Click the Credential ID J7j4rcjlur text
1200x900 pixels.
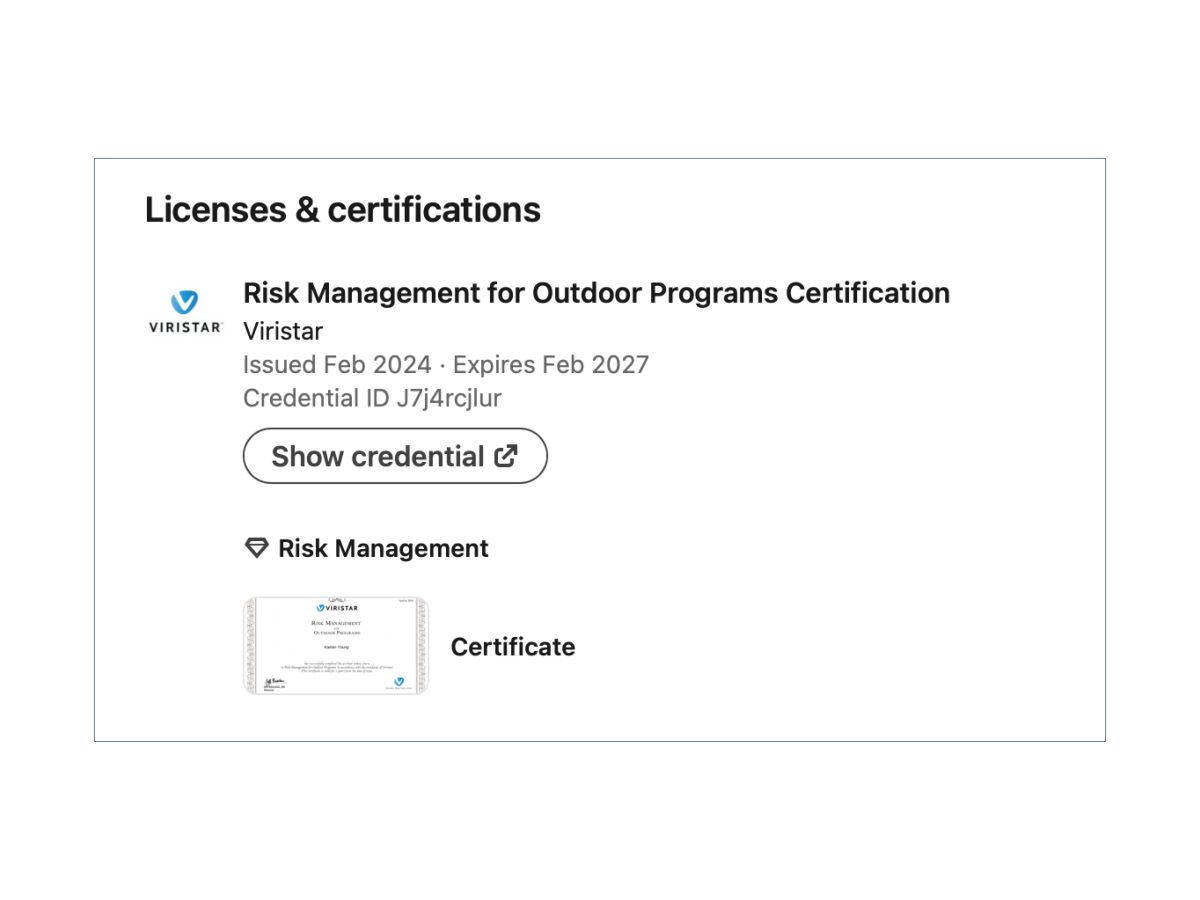click(372, 398)
